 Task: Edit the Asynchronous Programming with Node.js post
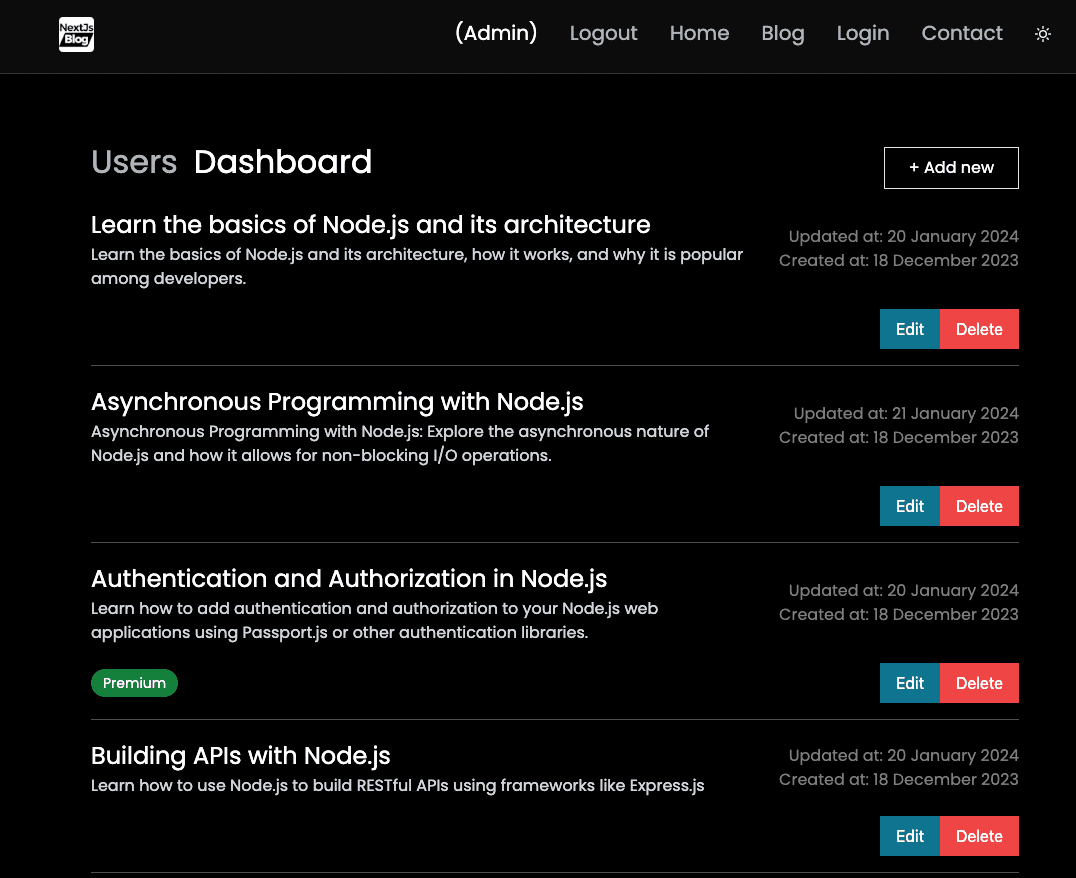(x=909, y=506)
